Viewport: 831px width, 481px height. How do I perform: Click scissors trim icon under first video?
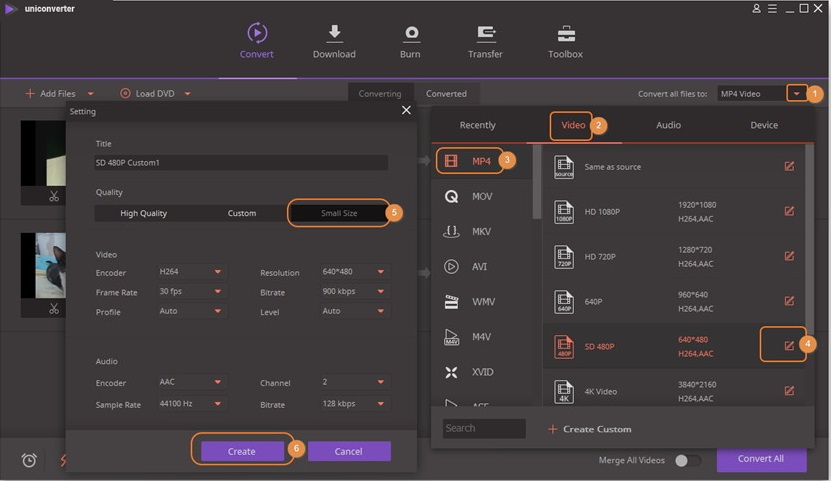pos(54,196)
